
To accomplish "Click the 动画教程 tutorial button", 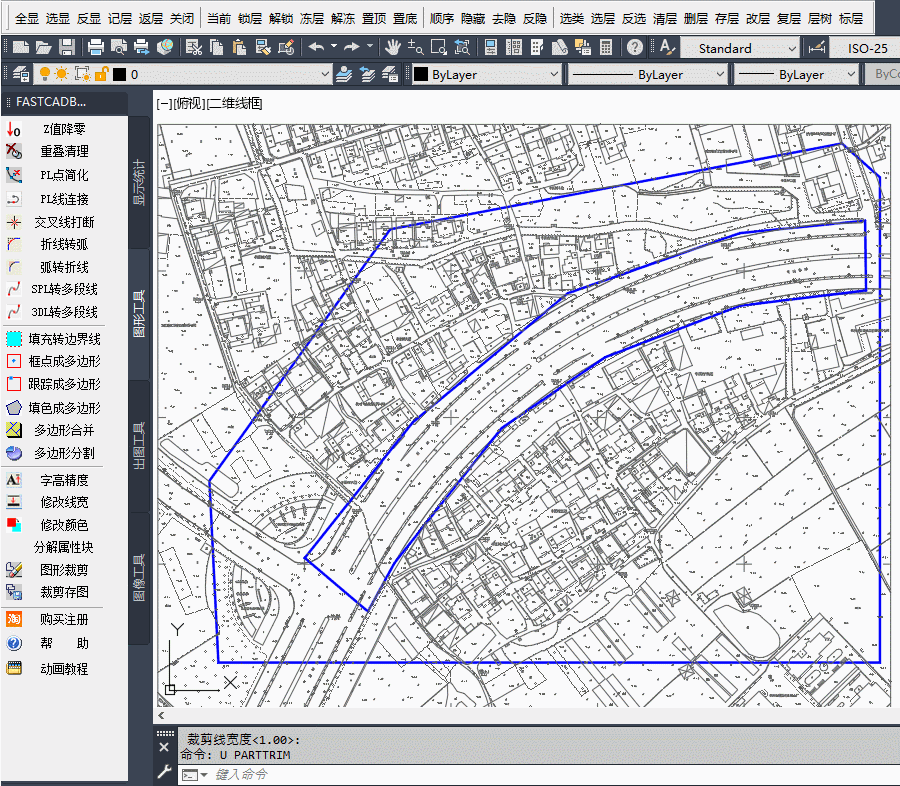I will [64, 668].
